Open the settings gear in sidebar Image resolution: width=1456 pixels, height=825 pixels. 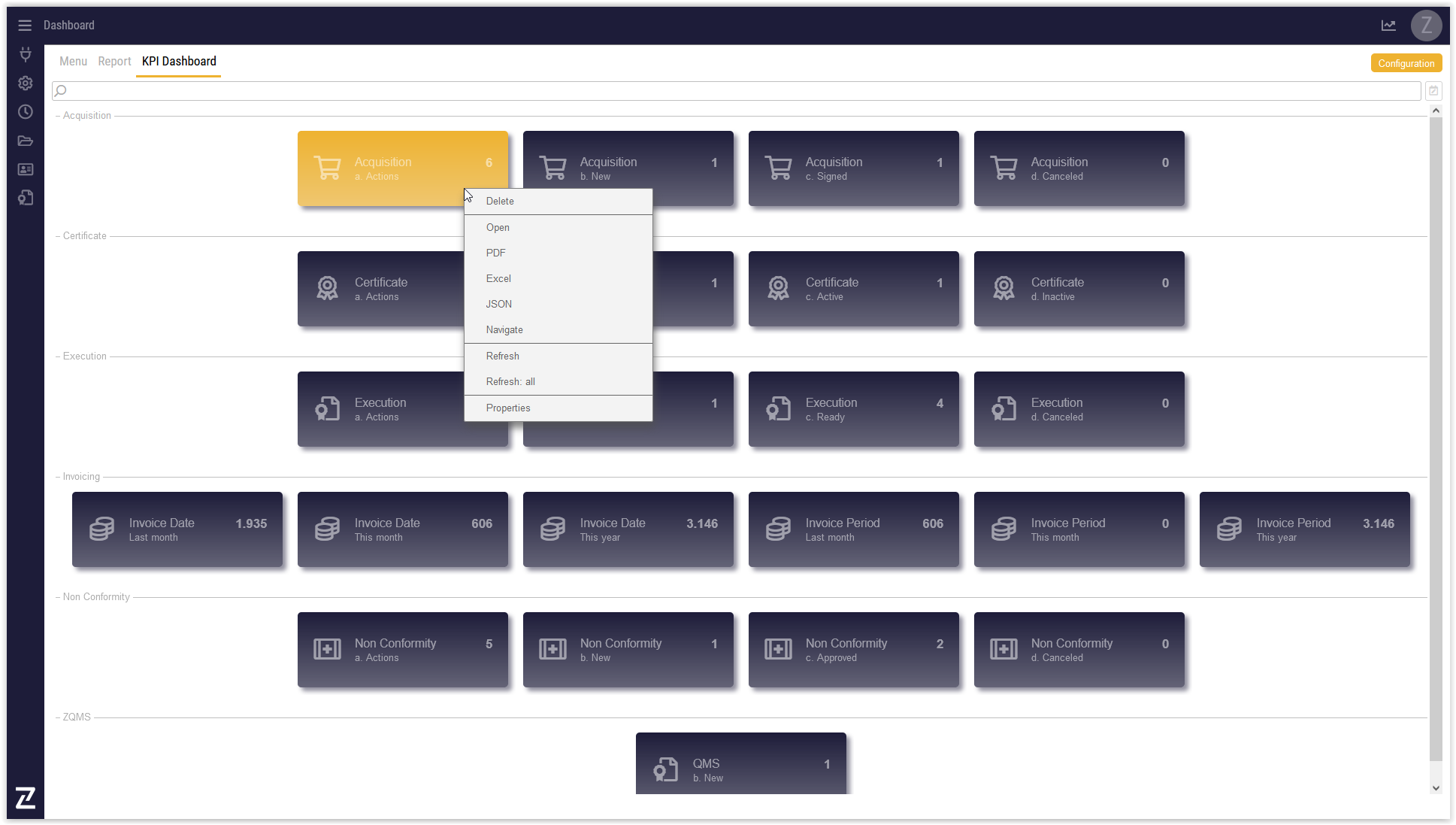click(26, 83)
